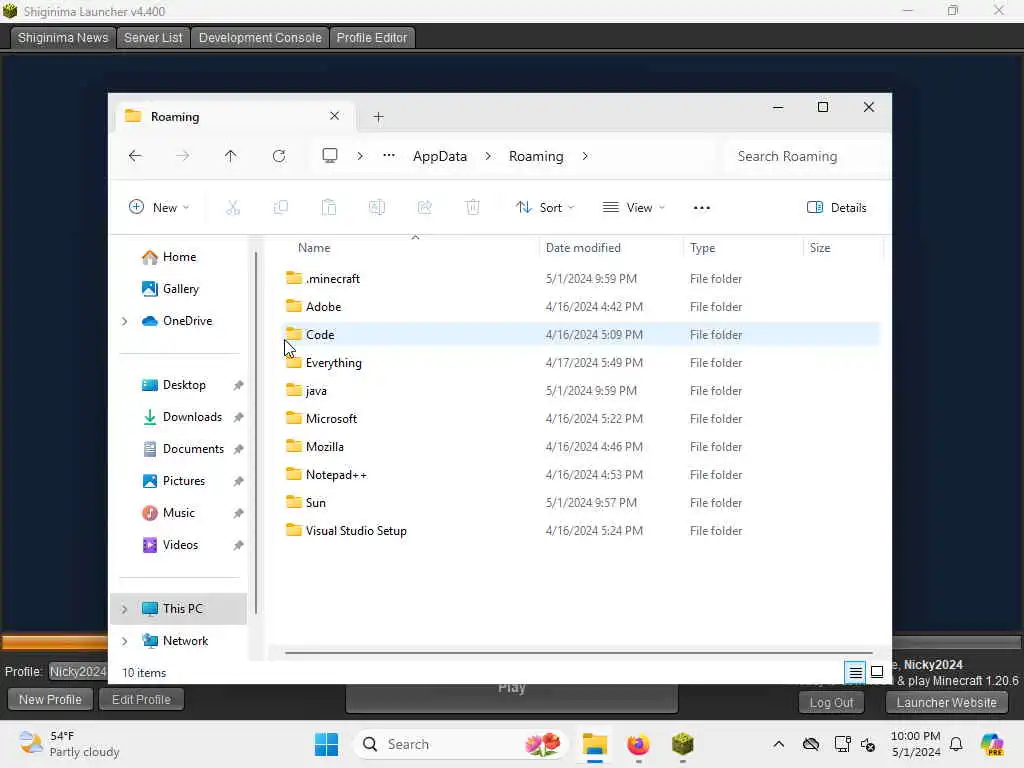Click the Rename toolbar icon
The image size is (1024, 768).
coord(377,208)
